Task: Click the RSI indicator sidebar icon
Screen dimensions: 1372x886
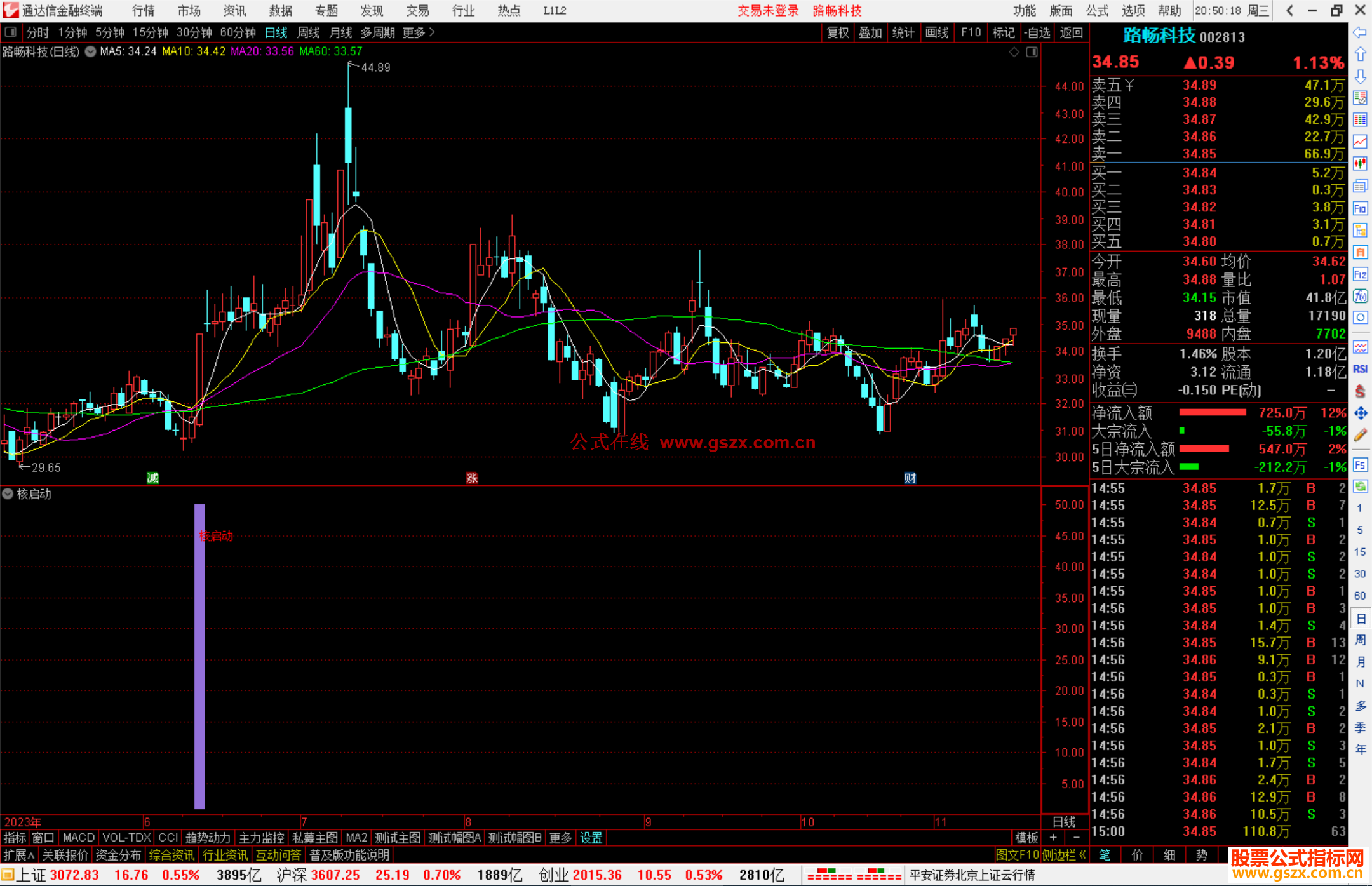Action: click(1360, 369)
